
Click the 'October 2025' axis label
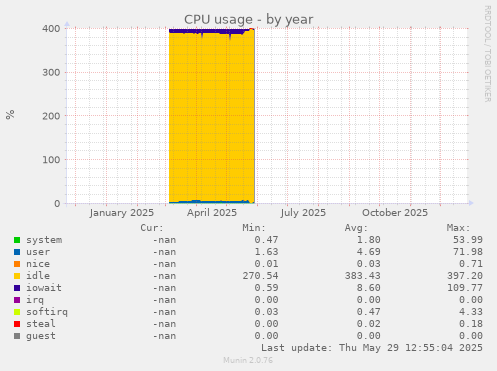tap(395, 213)
